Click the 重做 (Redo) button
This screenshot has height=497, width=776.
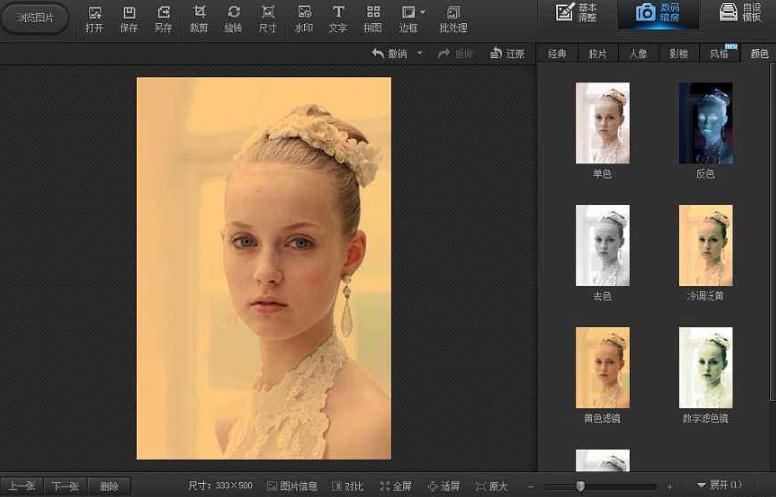click(x=455, y=53)
